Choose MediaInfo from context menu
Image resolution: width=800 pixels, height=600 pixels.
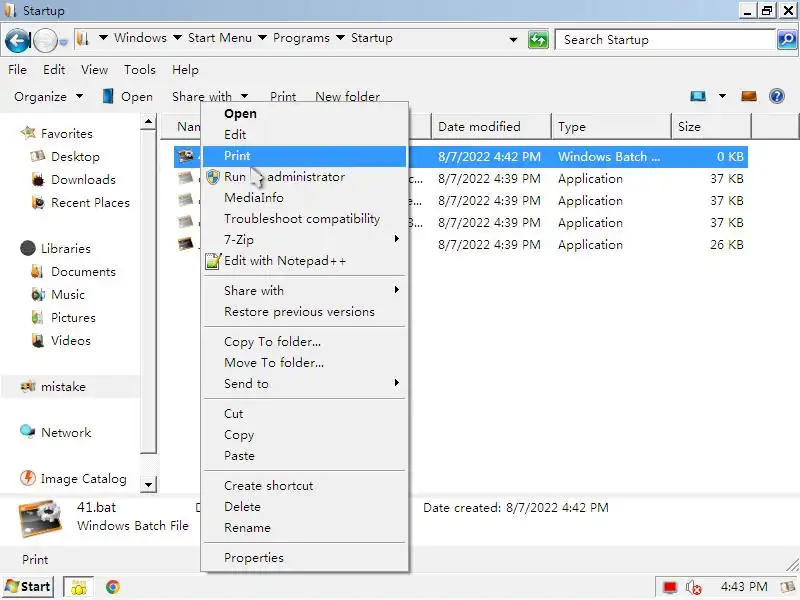pyautogui.click(x=305, y=197)
